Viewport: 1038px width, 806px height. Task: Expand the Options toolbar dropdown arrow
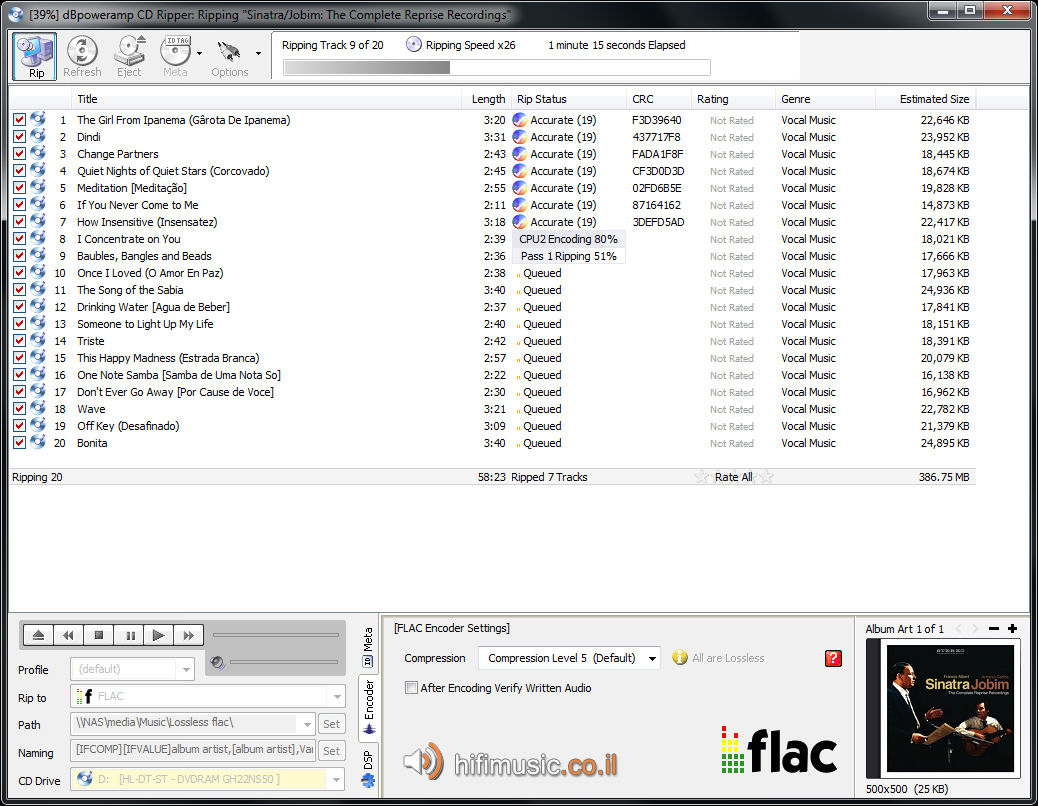258,54
